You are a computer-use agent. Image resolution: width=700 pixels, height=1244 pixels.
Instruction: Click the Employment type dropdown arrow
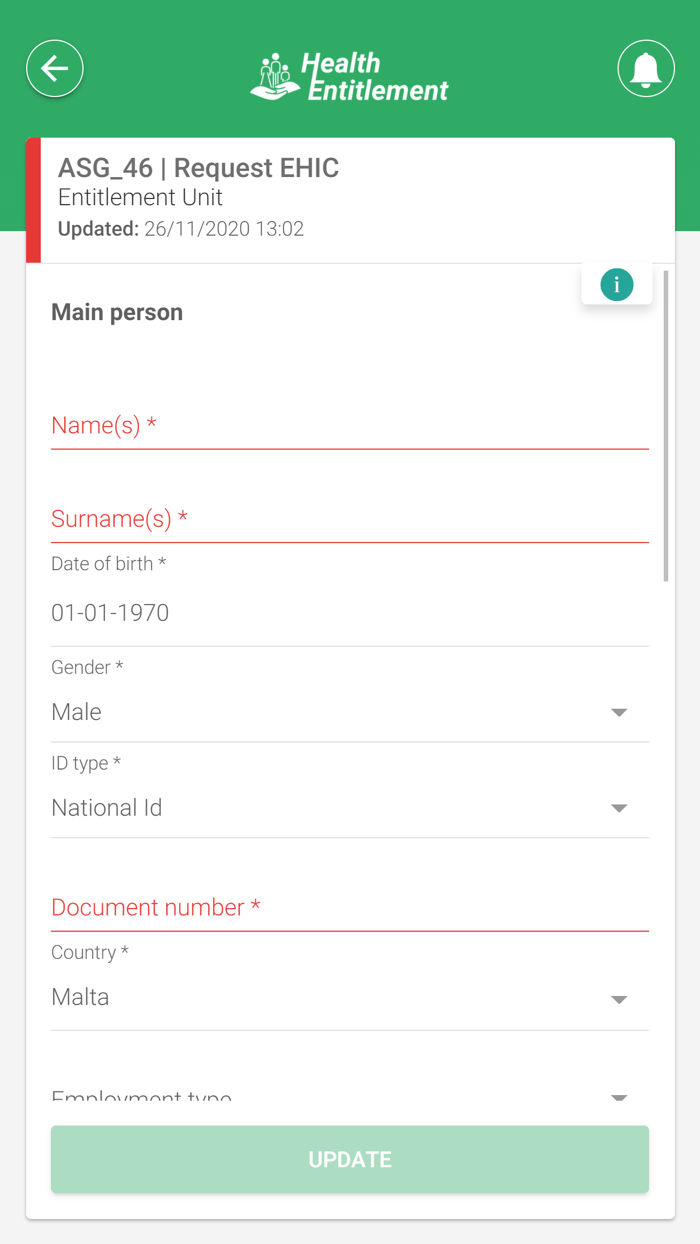619,1097
